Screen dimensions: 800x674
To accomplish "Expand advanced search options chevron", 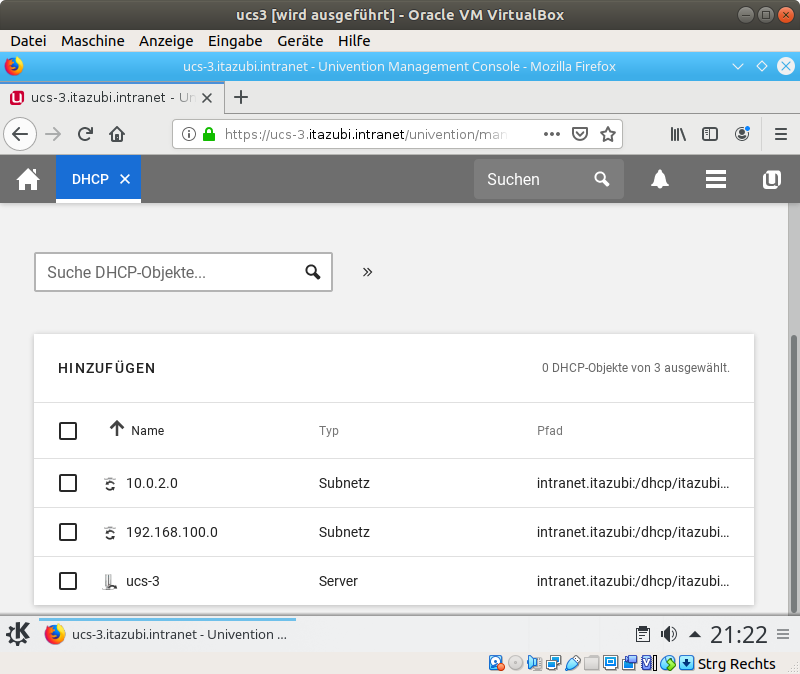I will (x=367, y=272).
